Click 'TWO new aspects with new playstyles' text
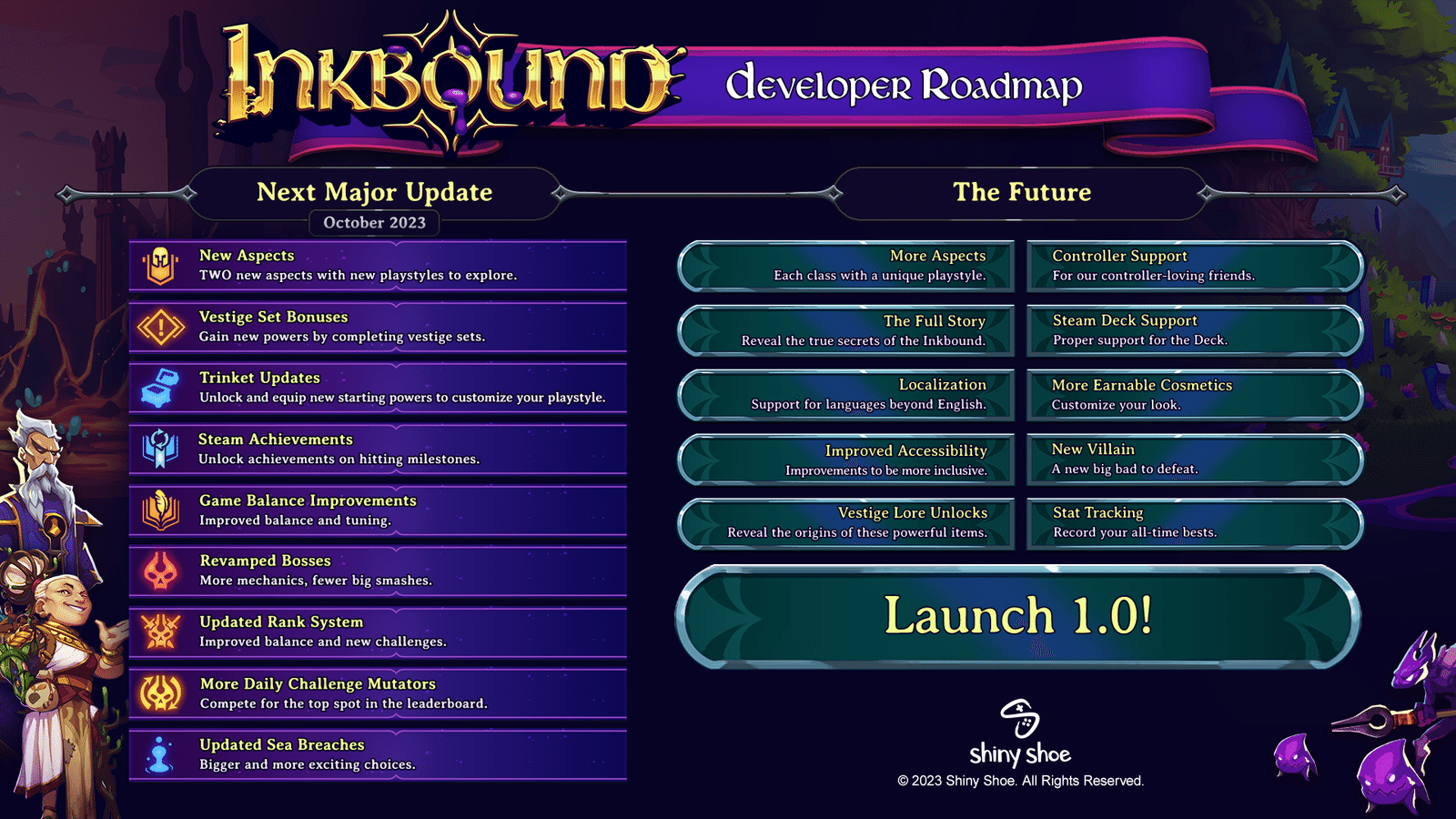 (x=358, y=276)
